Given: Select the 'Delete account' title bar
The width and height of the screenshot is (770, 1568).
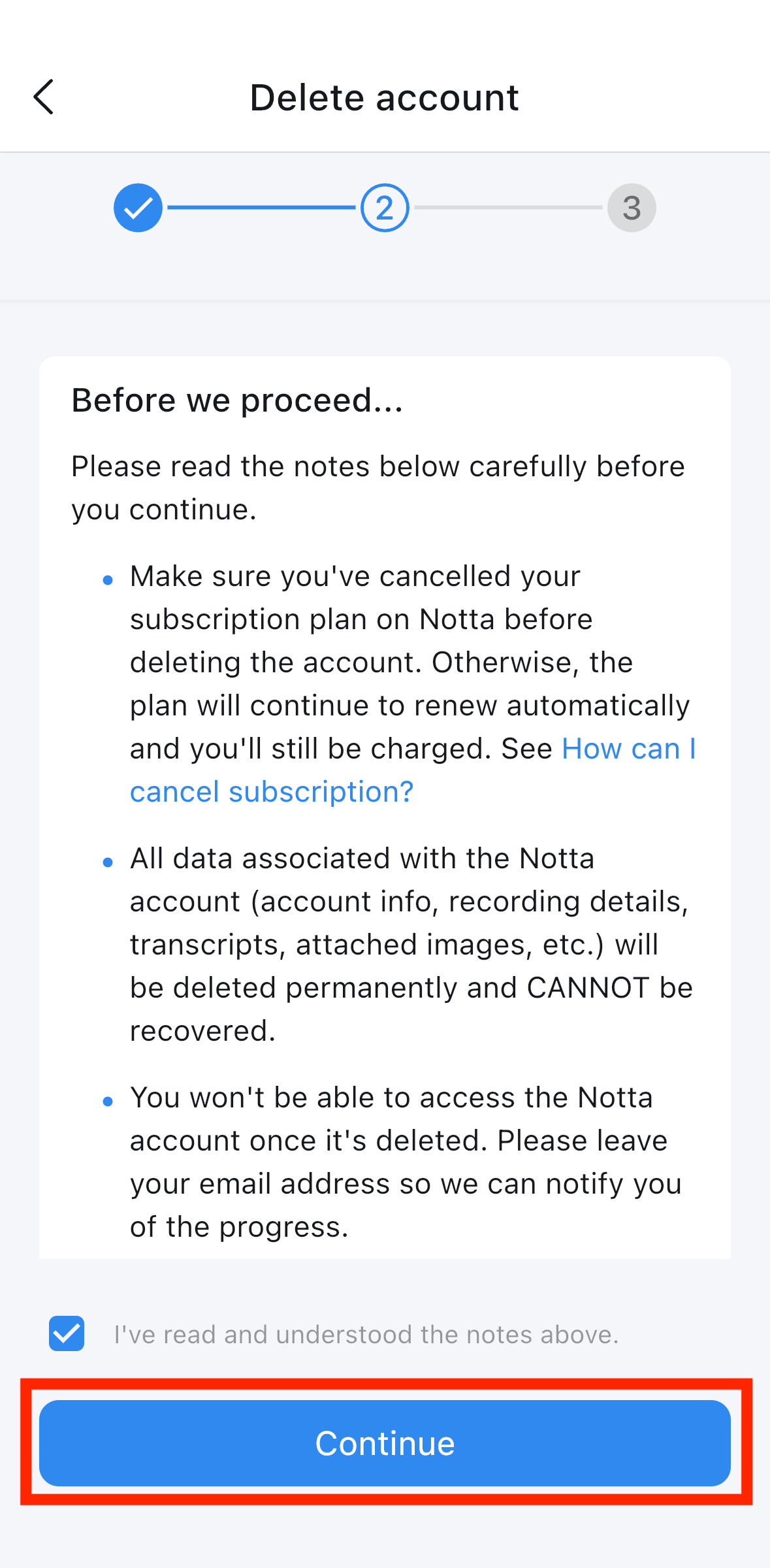Looking at the screenshot, I should point(385,97).
